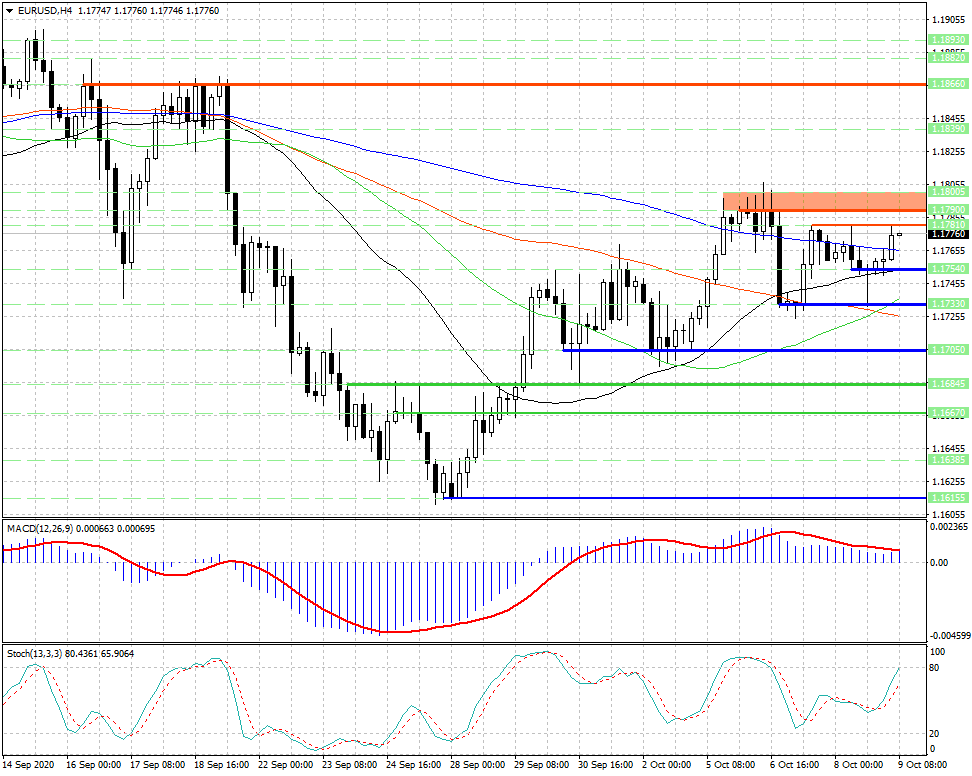Click the 1.17050 support price label
Viewport: 972px width, 776px height.
tap(948, 350)
